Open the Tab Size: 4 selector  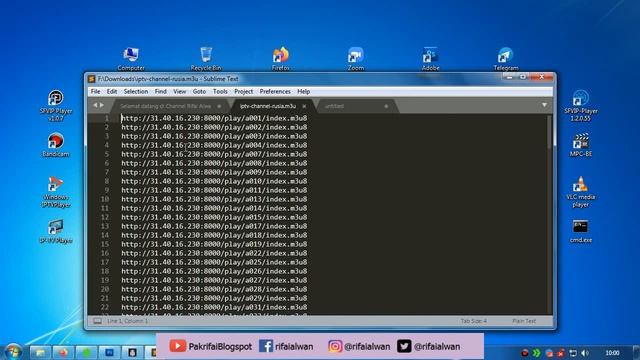473,321
